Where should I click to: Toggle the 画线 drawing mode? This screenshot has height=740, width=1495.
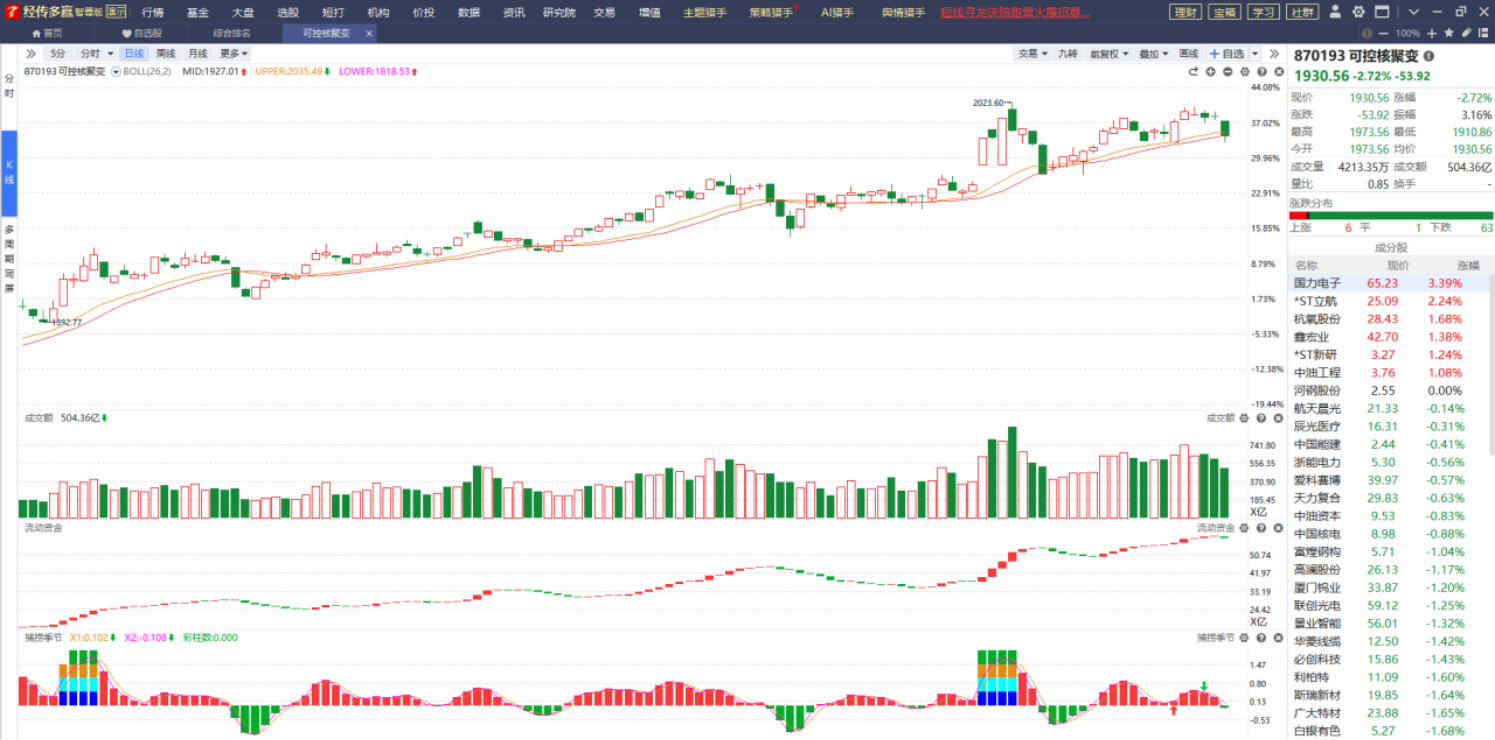point(1188,53)
